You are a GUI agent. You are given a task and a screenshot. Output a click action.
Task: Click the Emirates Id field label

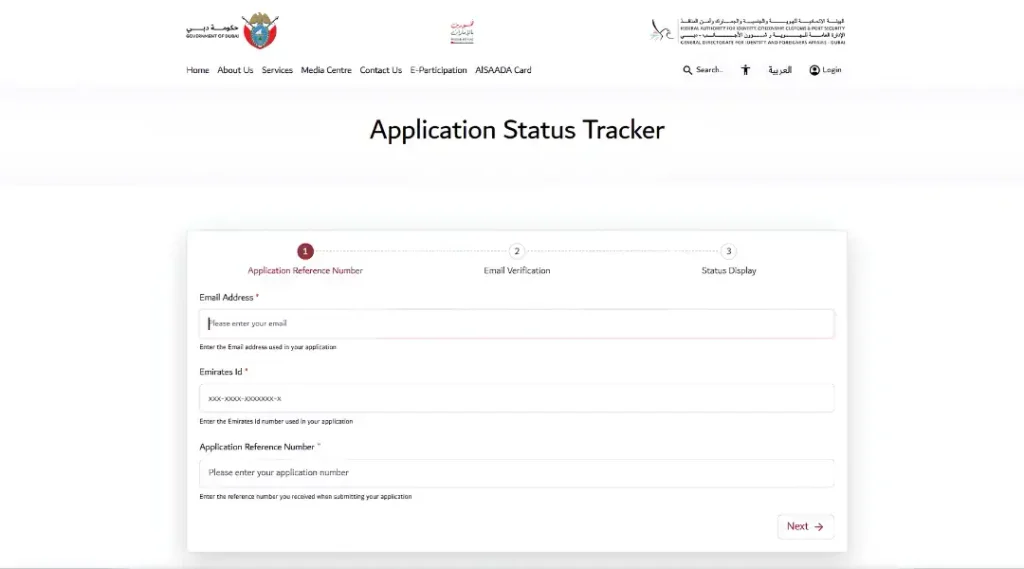point(221,372)
